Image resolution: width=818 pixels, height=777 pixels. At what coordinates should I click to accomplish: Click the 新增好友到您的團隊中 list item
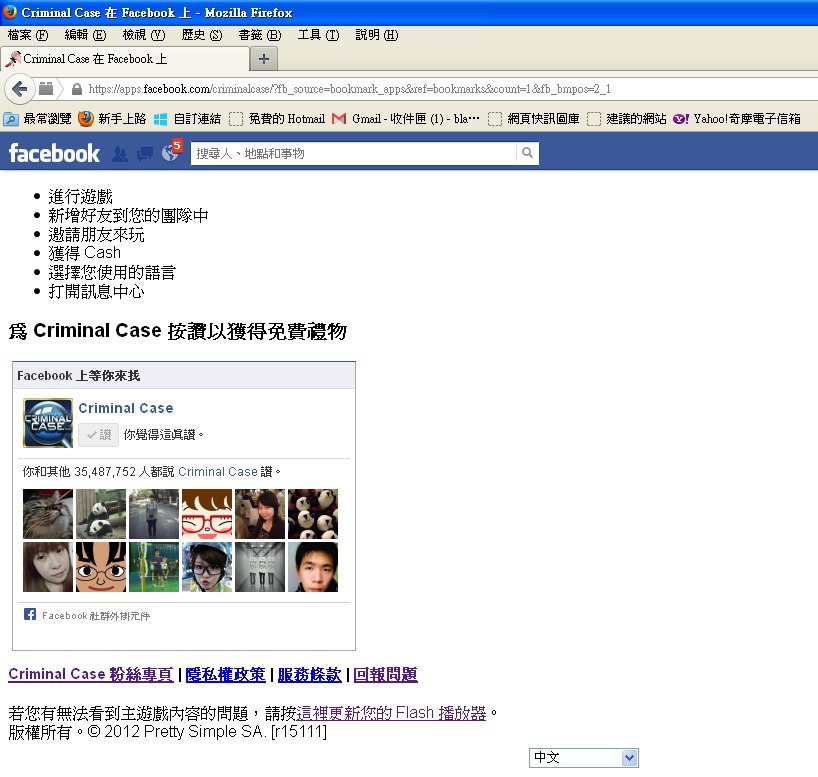click(x=128, y=216)
